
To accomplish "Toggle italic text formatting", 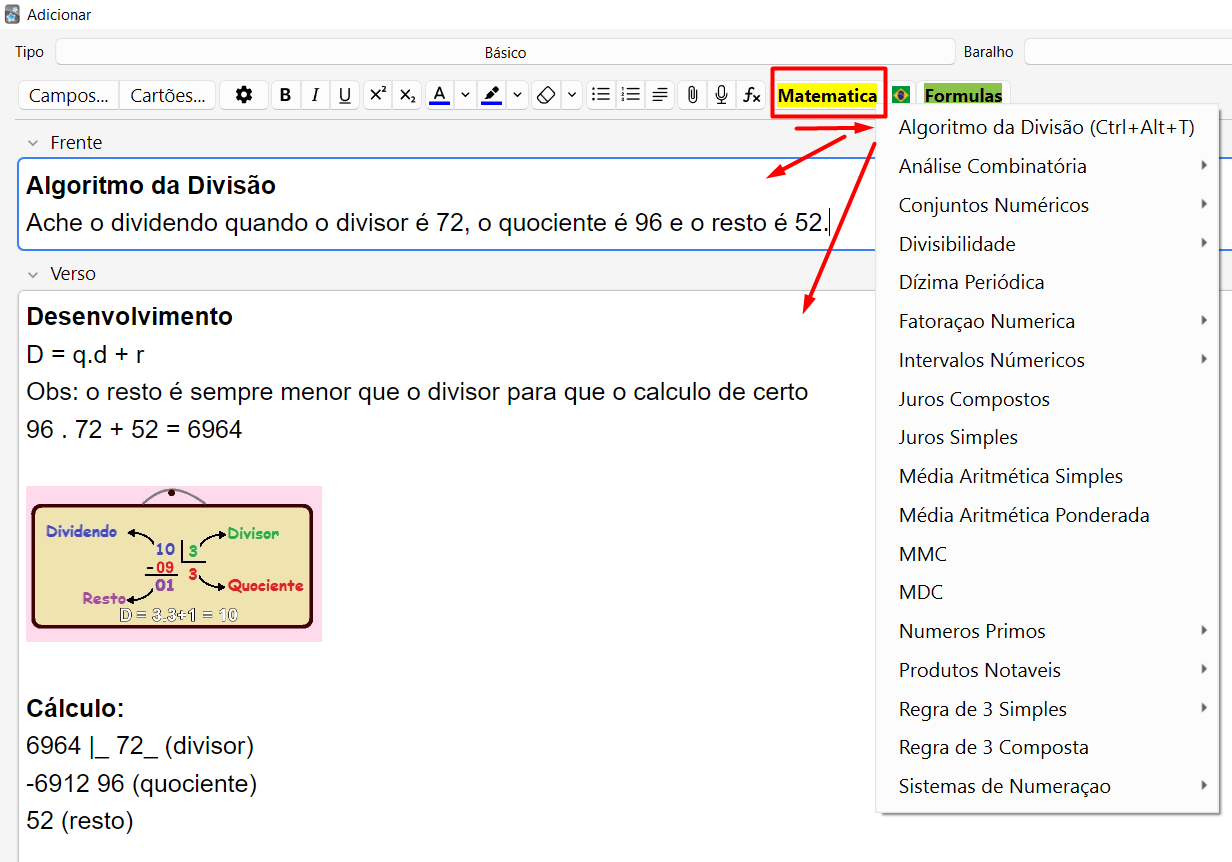I will click(x=315, y=95).
